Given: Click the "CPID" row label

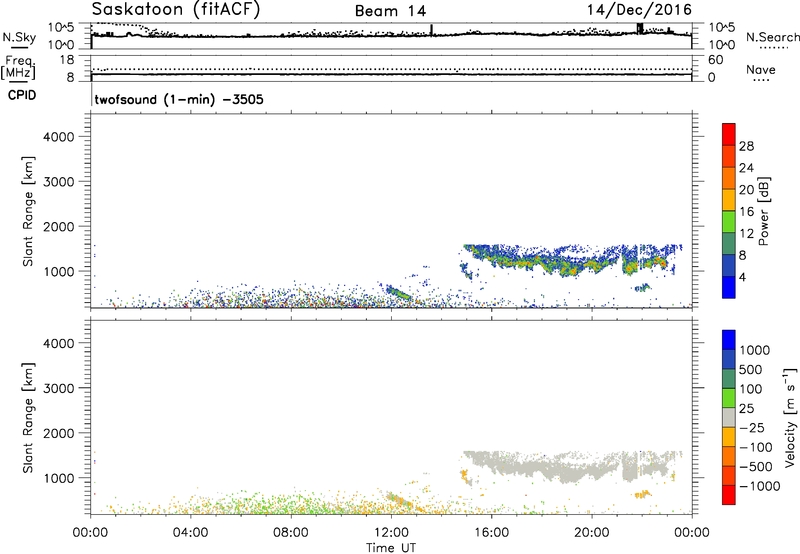Looking at the screenshot, I should click(22, 95).
